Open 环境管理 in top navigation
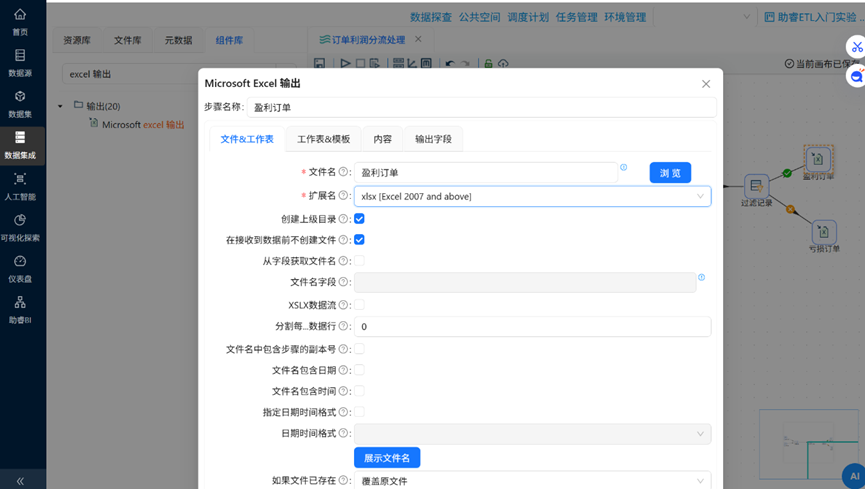 point(625,17)
